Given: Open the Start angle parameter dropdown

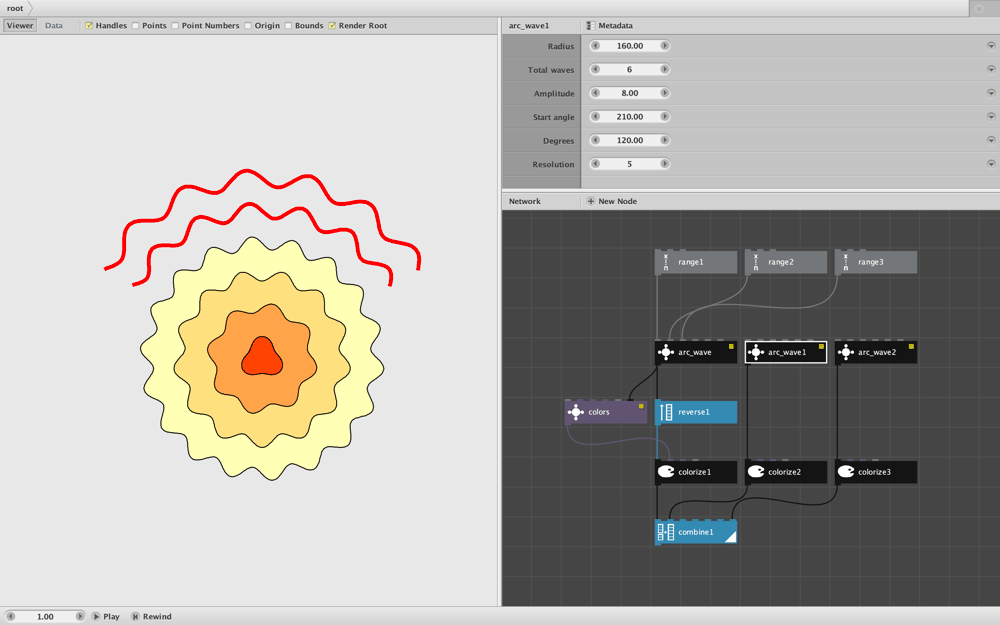Looking at the screenshot, I should 991,117.
